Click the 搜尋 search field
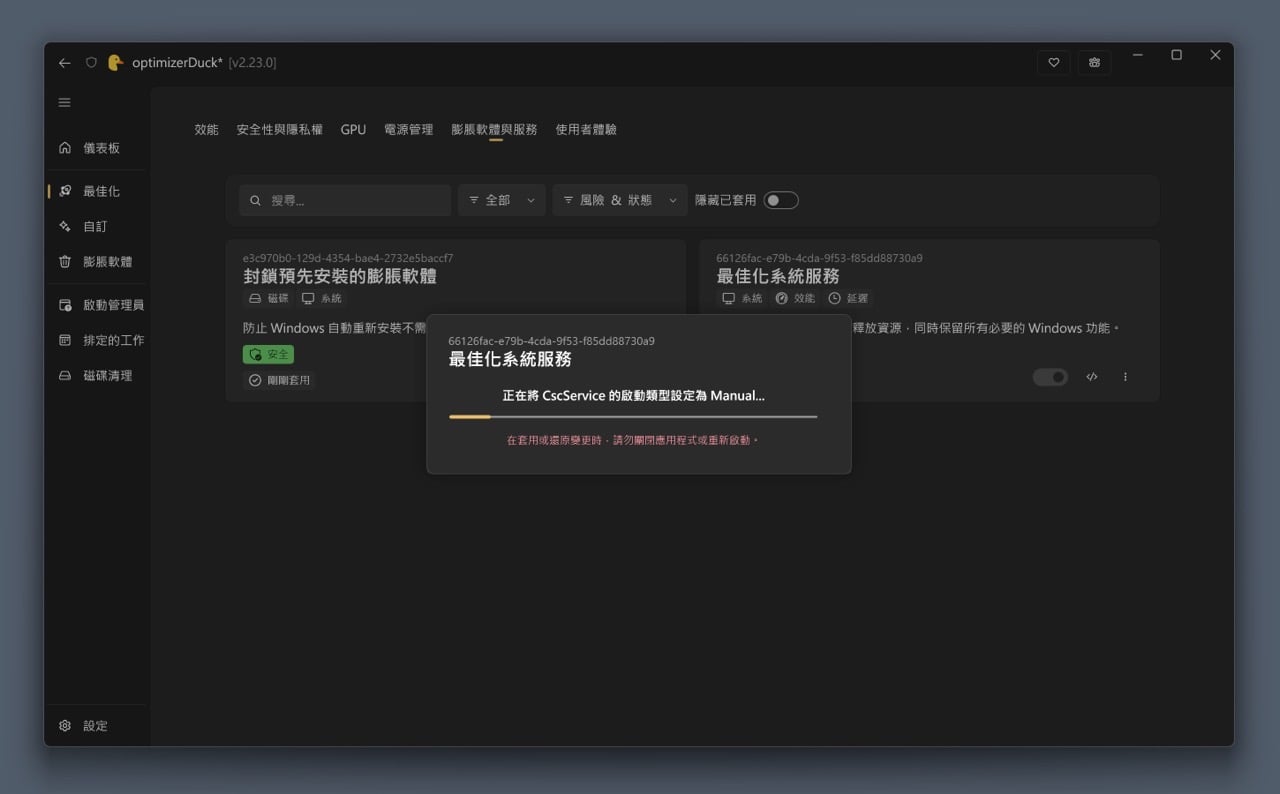Viewport: 1280px width, 794px height. tap(345, 200)
